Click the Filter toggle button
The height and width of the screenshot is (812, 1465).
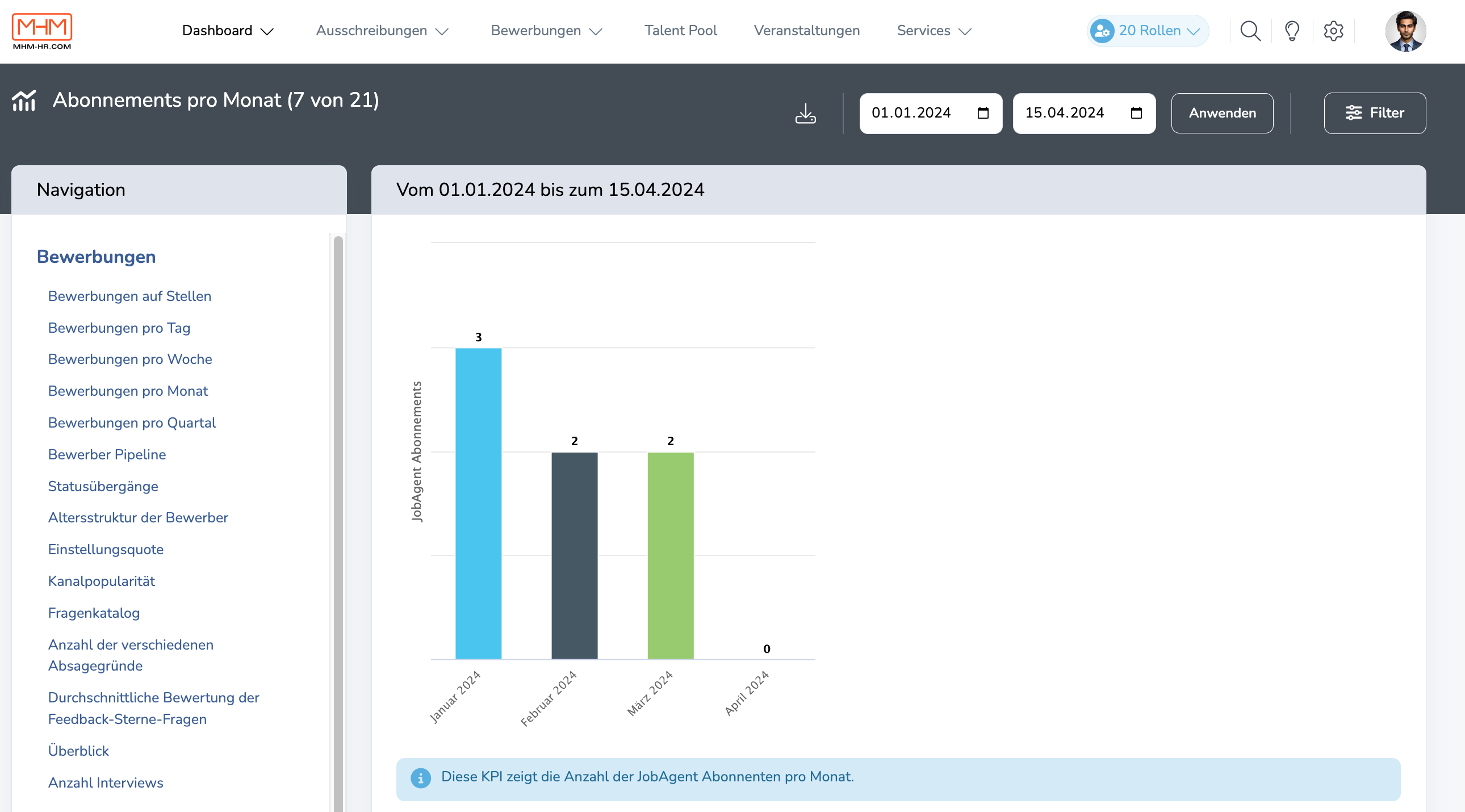click(x=1375, y=113)
